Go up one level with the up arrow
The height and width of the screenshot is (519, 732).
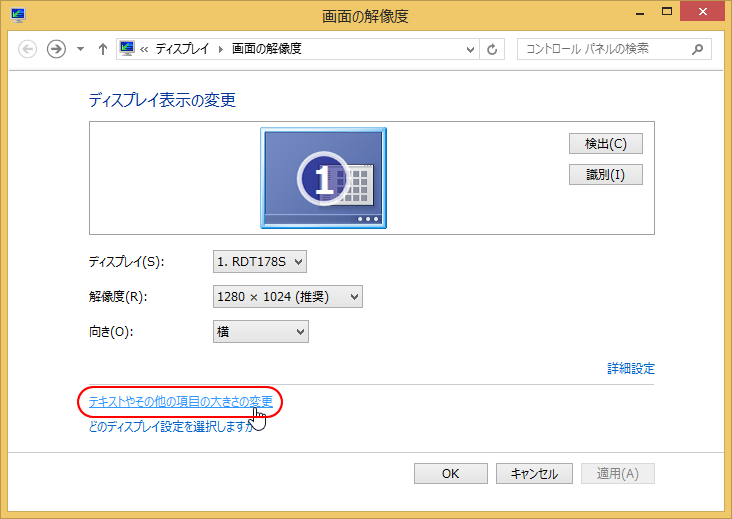(x=103, y=49)
